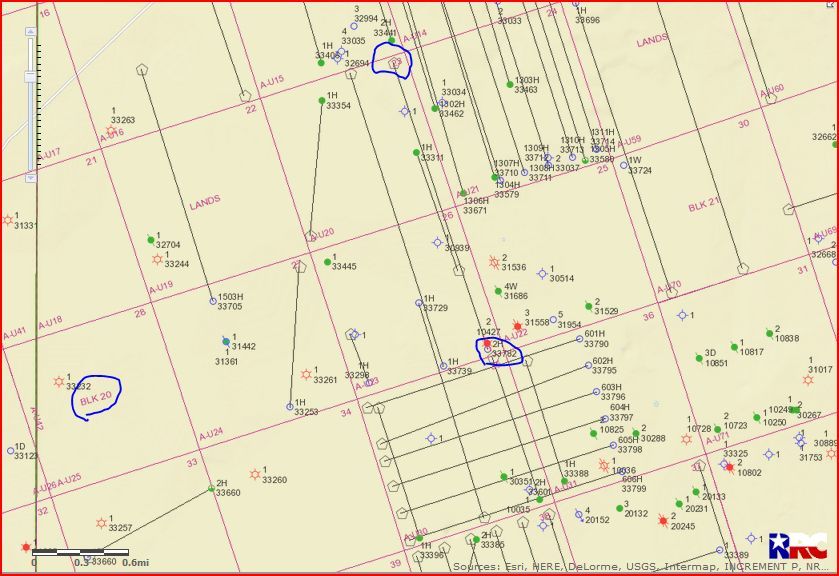Viewport: 839px width, 576px height.
Task: Click the BLK 21 block label
Action: point(704,204)
